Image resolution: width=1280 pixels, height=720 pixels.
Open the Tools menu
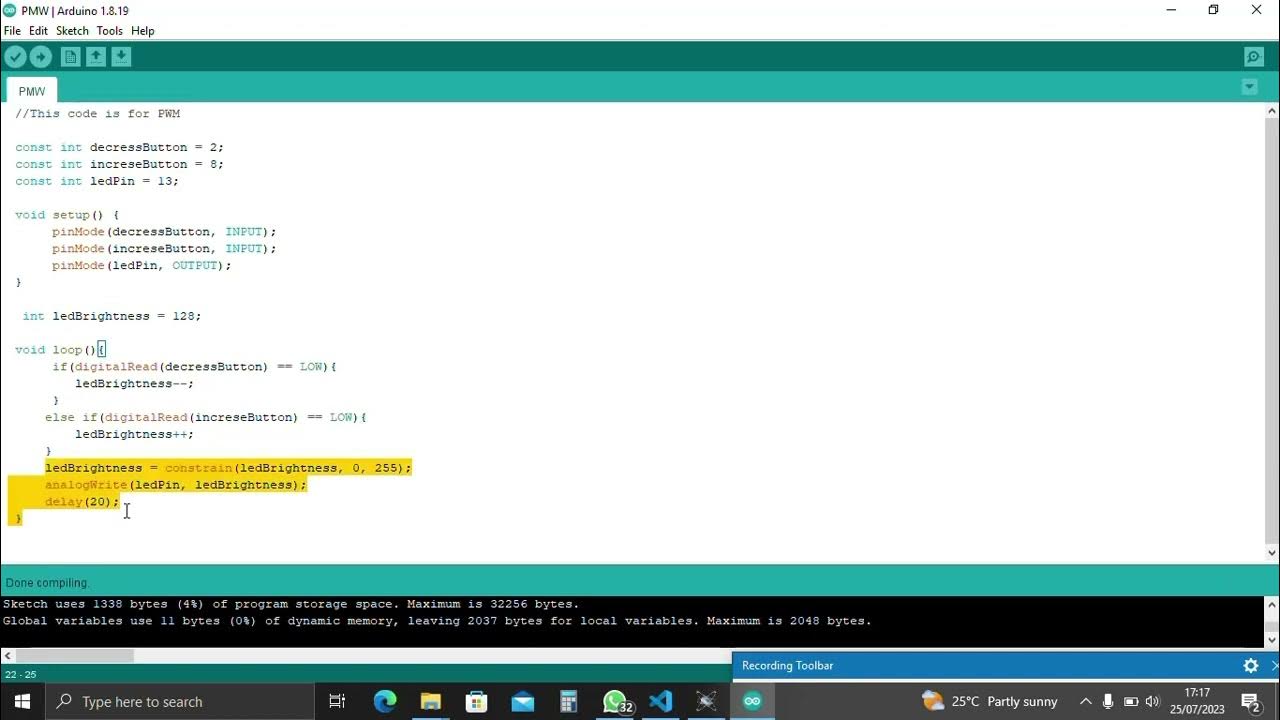click(x=109, y=31)
